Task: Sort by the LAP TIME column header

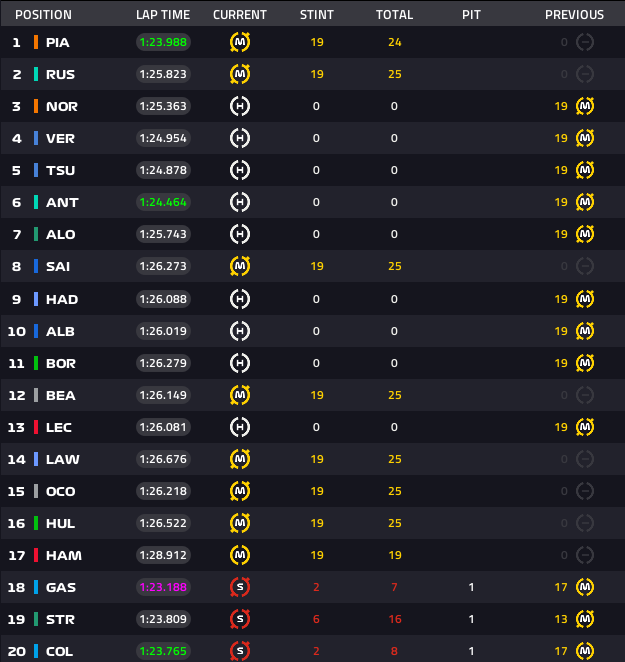Action: pyautogui.click(x=163, y=15)
